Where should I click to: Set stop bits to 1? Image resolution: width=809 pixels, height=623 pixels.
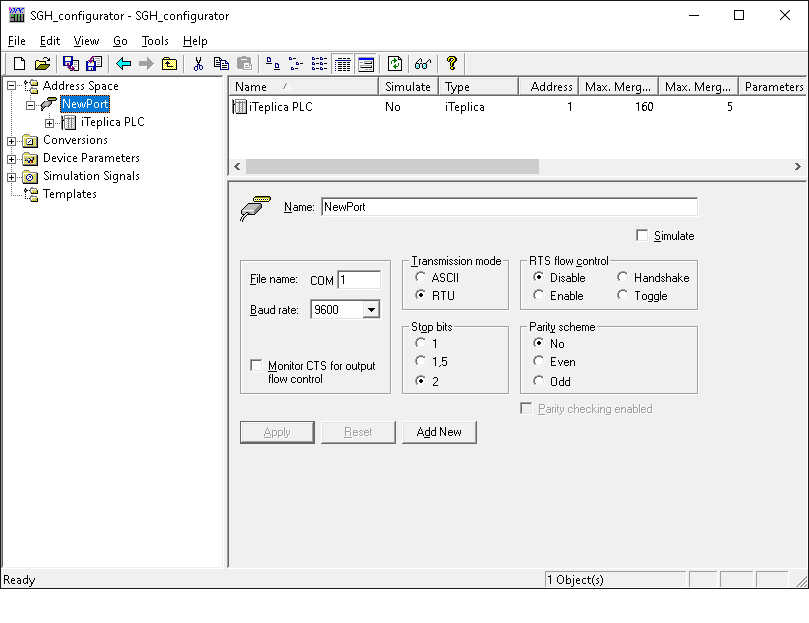tap(420, 343)
